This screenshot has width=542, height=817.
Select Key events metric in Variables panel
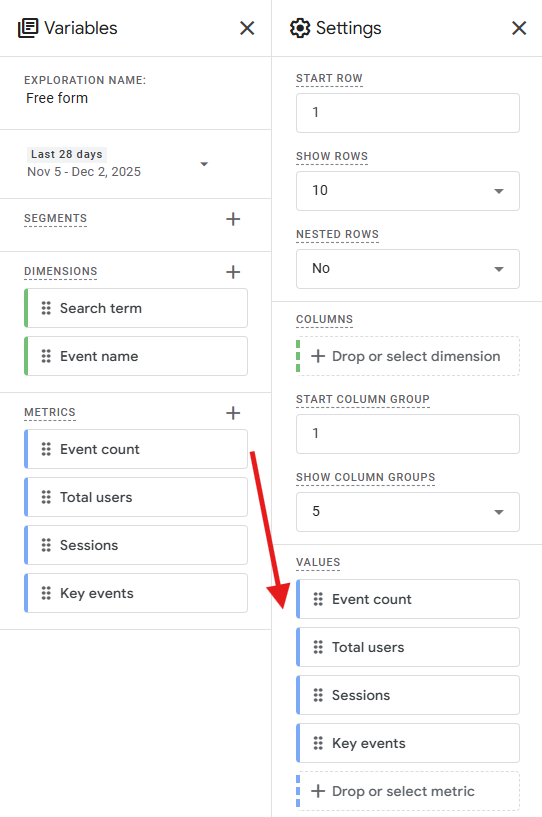136,593
